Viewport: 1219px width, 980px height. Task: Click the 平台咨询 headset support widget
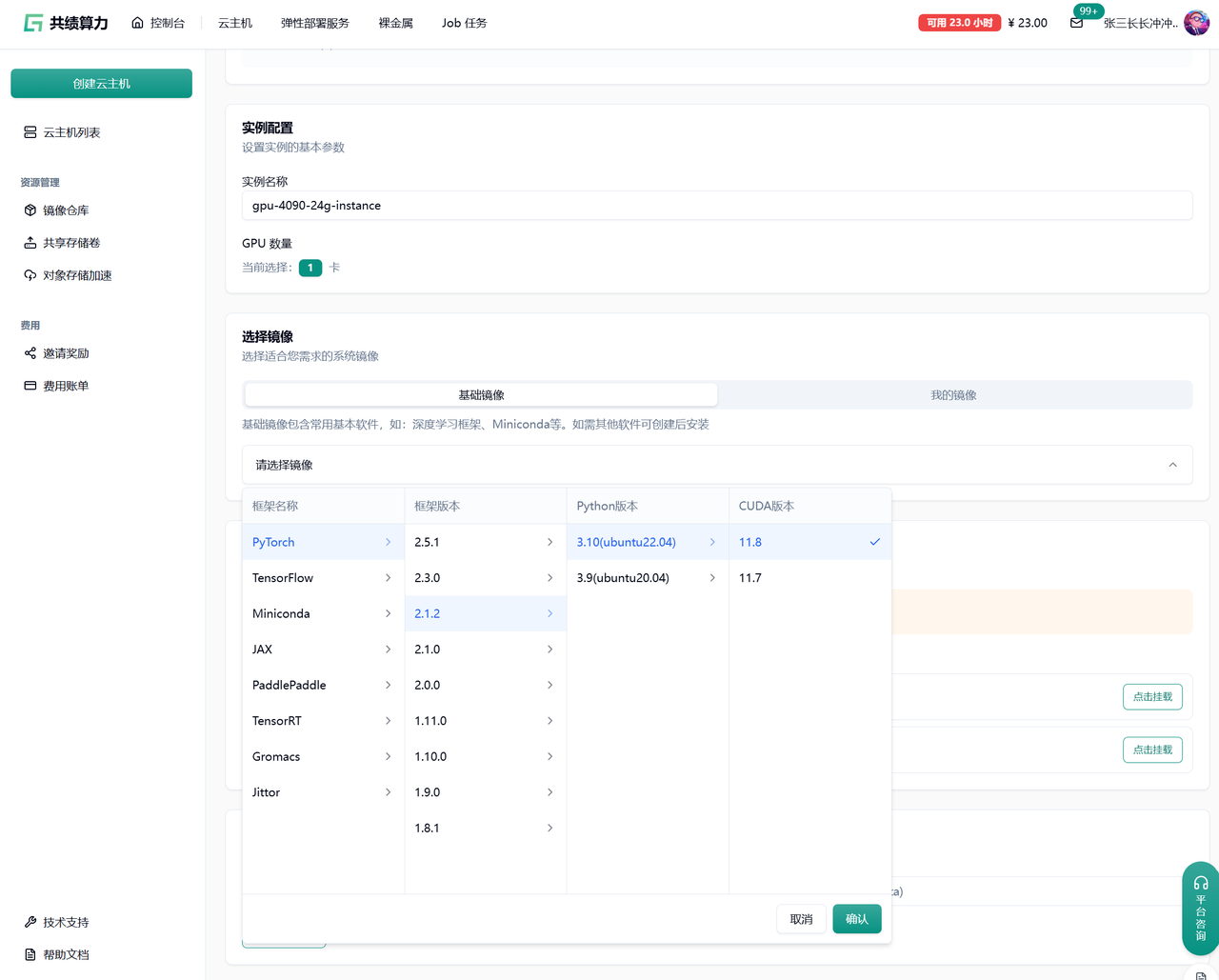(x=1200, y=908)
